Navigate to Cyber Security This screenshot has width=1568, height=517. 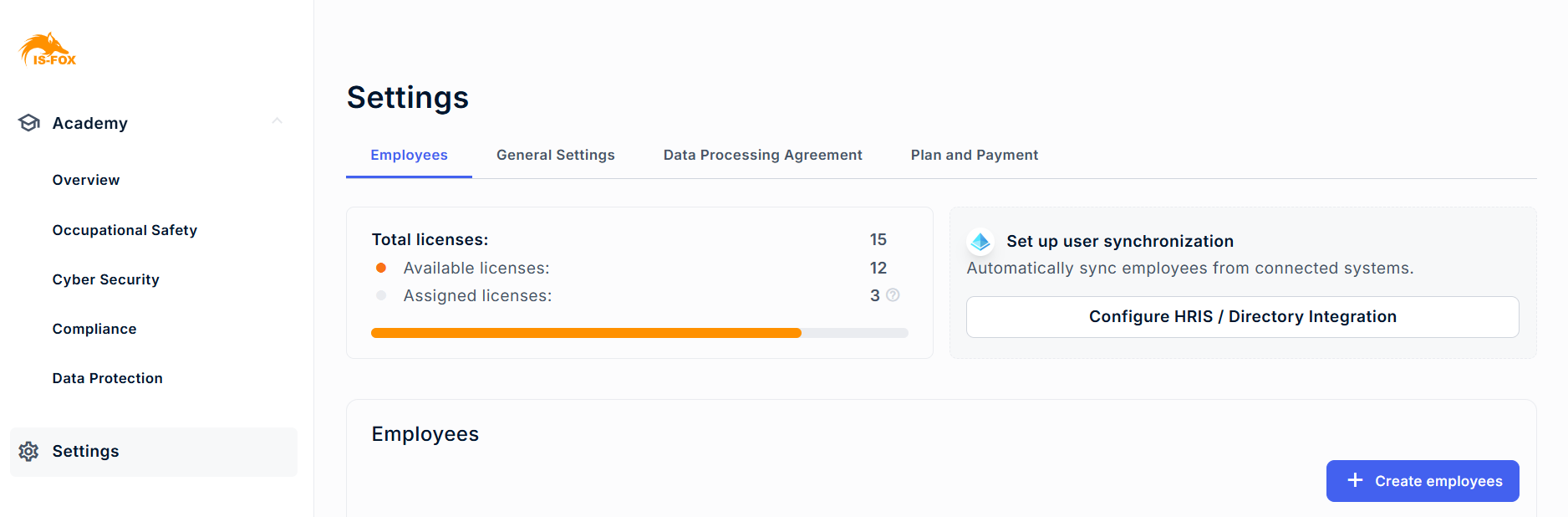105,279
